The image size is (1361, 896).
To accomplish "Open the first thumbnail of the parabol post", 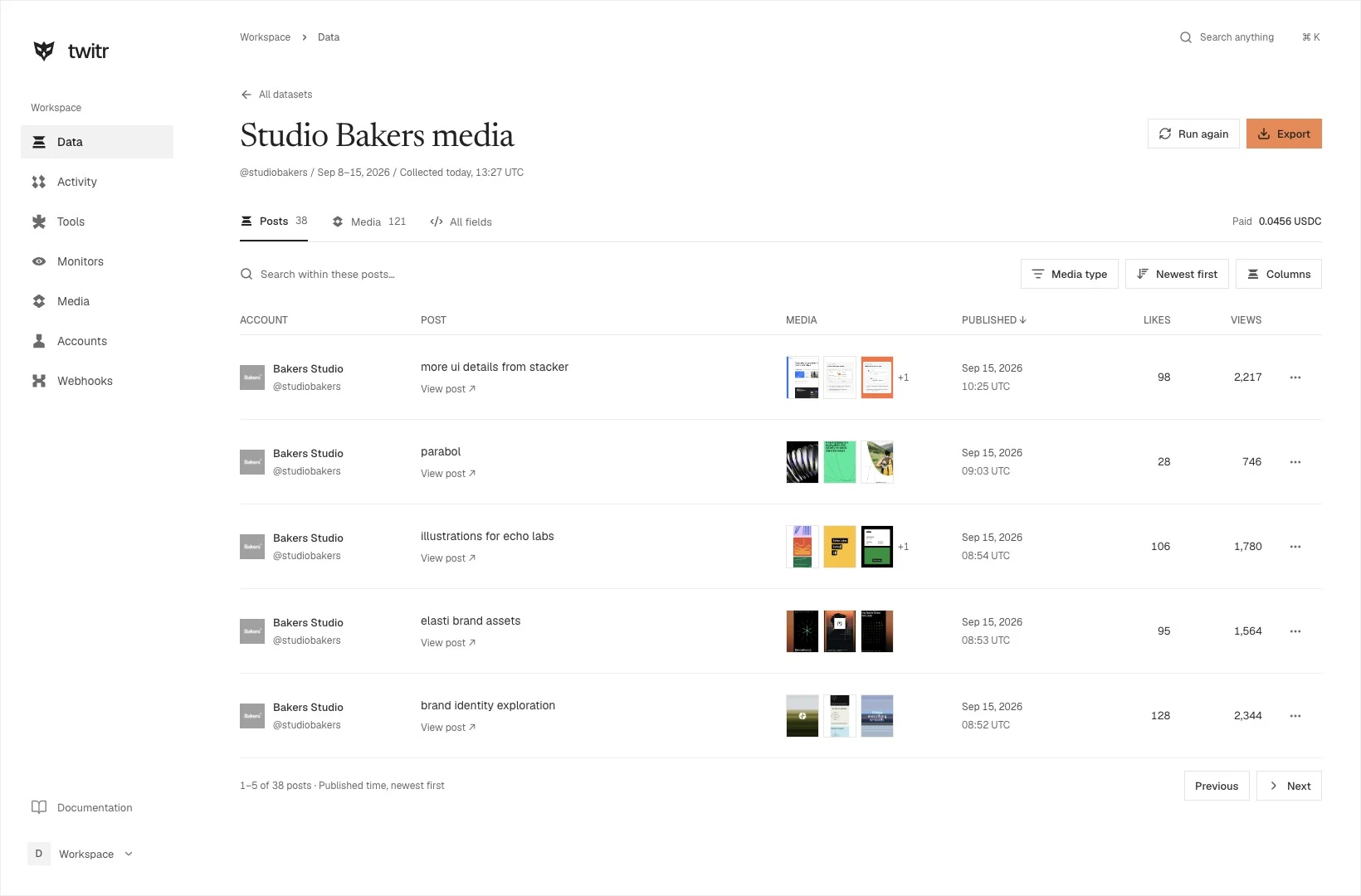I will point(802,462).
